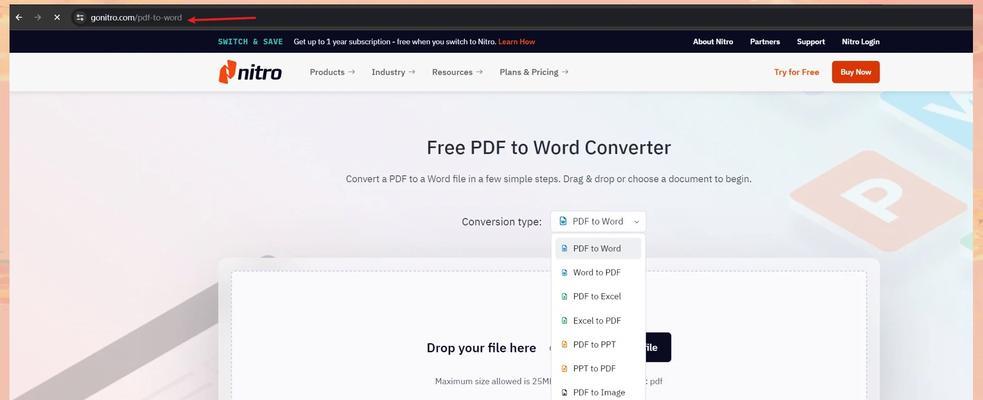The height and width of the screenshot is (400, 983).
Task: Select PDF to Image option
Action: coord(598,392)
